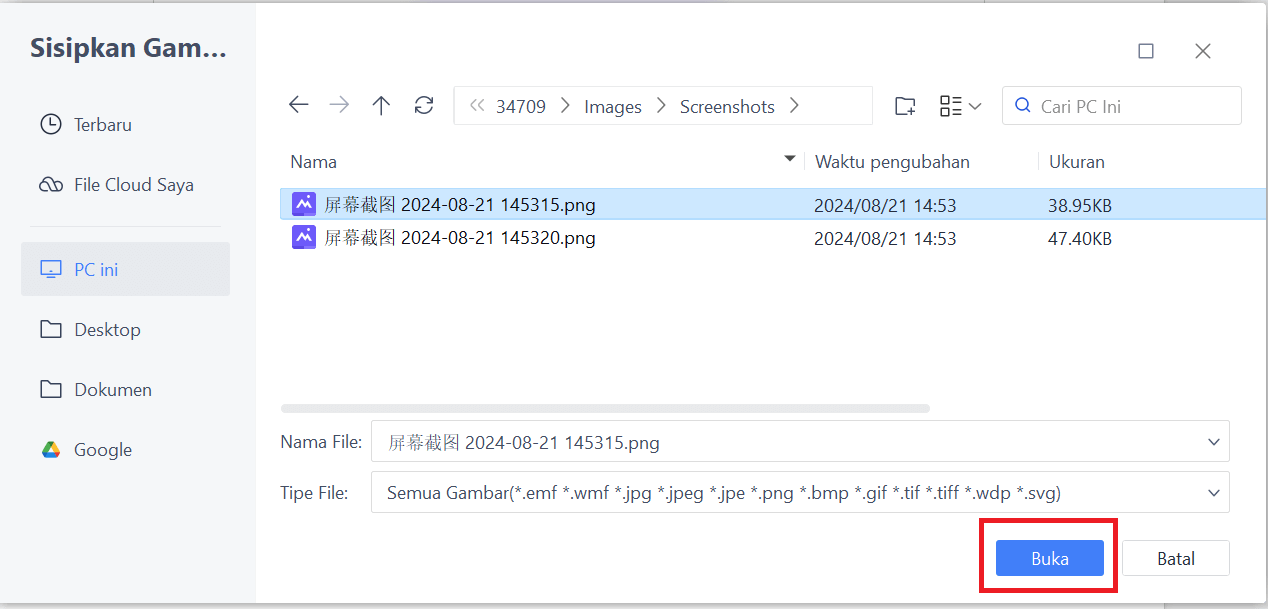The width and height of the screenshot is (1268, 609).
Task: Click the Cari PC Ini search field
Action: click(1121, 105)
